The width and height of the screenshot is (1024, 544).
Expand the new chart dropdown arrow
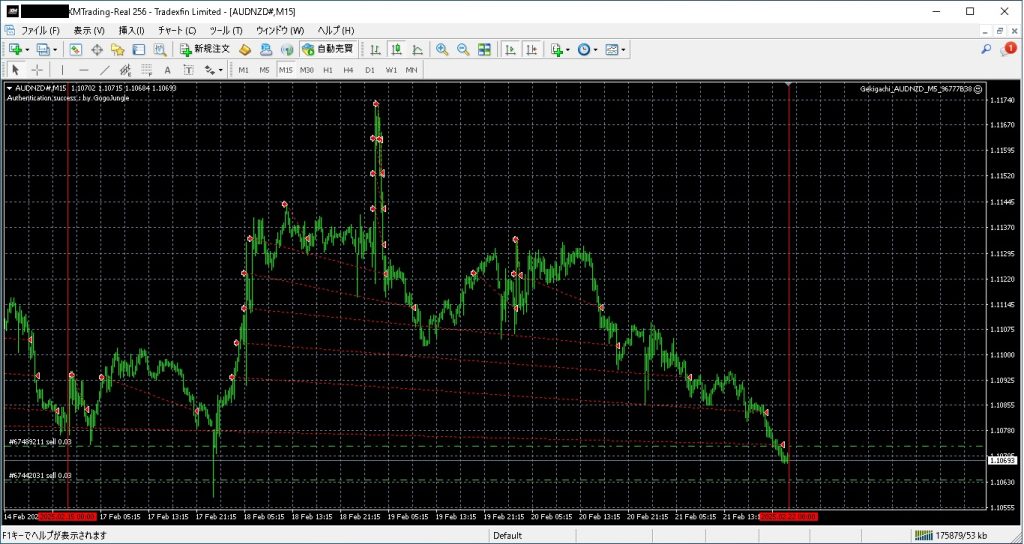[x=26, y=49]
